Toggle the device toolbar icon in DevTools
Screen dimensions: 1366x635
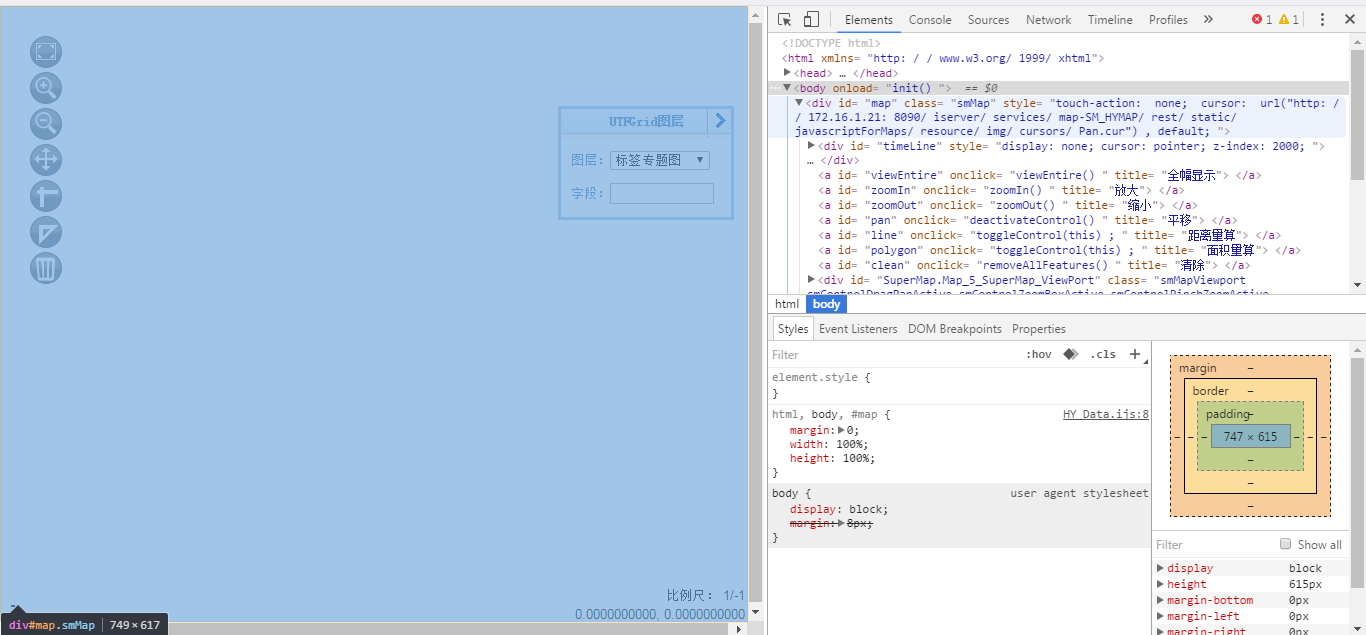[811, 20]
